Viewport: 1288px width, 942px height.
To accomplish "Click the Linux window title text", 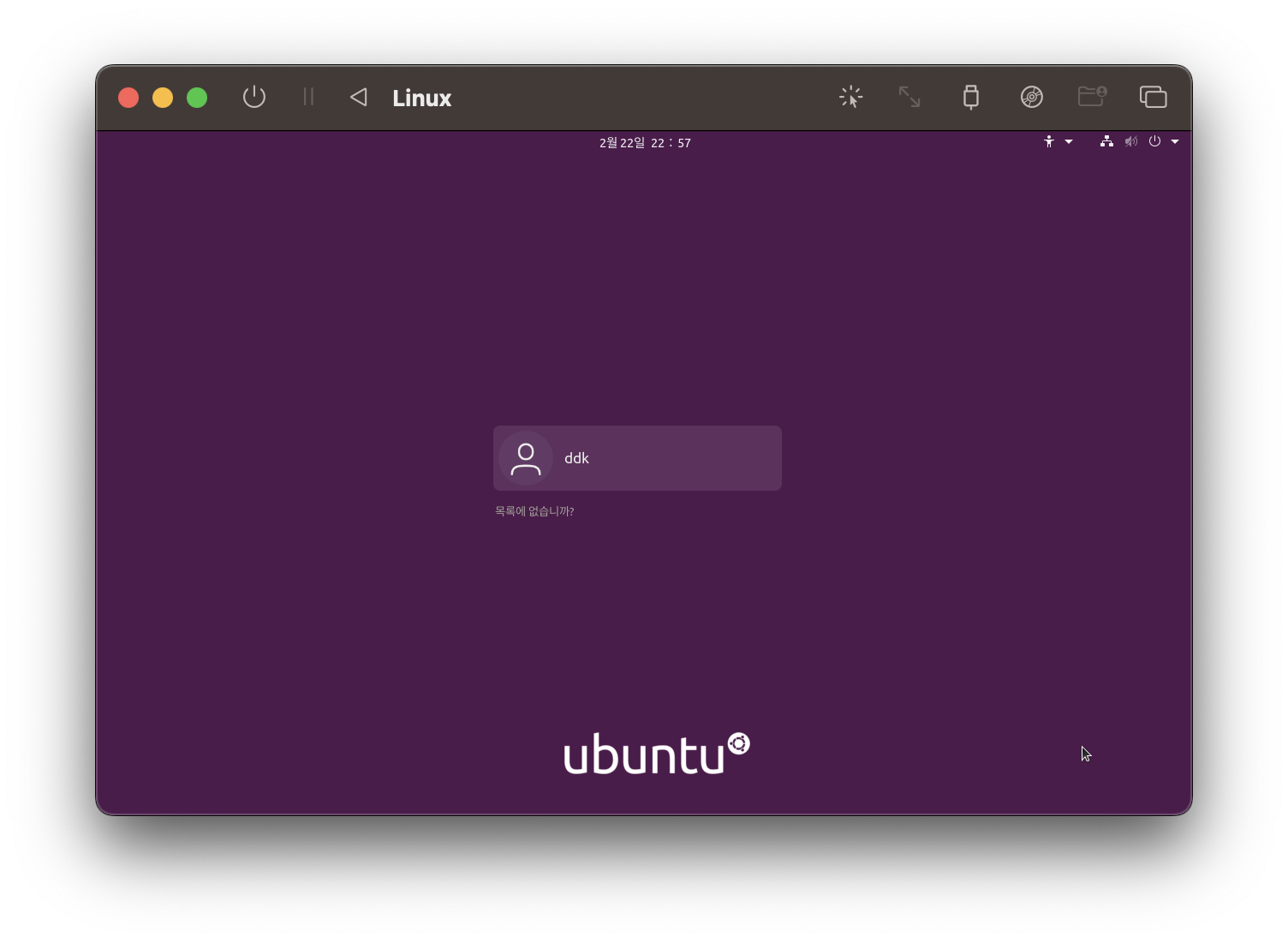I will coord(421,98).
